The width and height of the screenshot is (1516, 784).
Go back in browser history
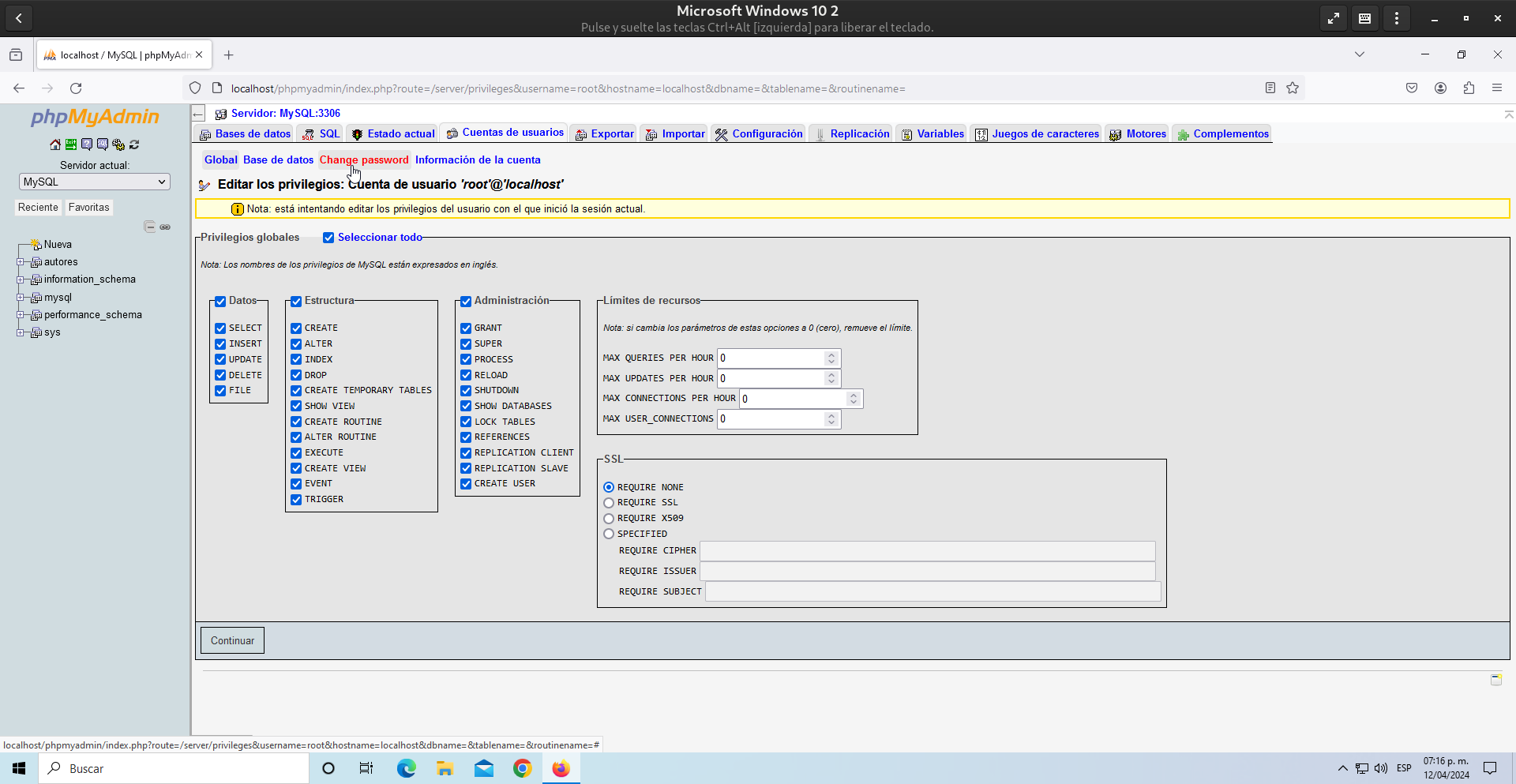point(19,88)
